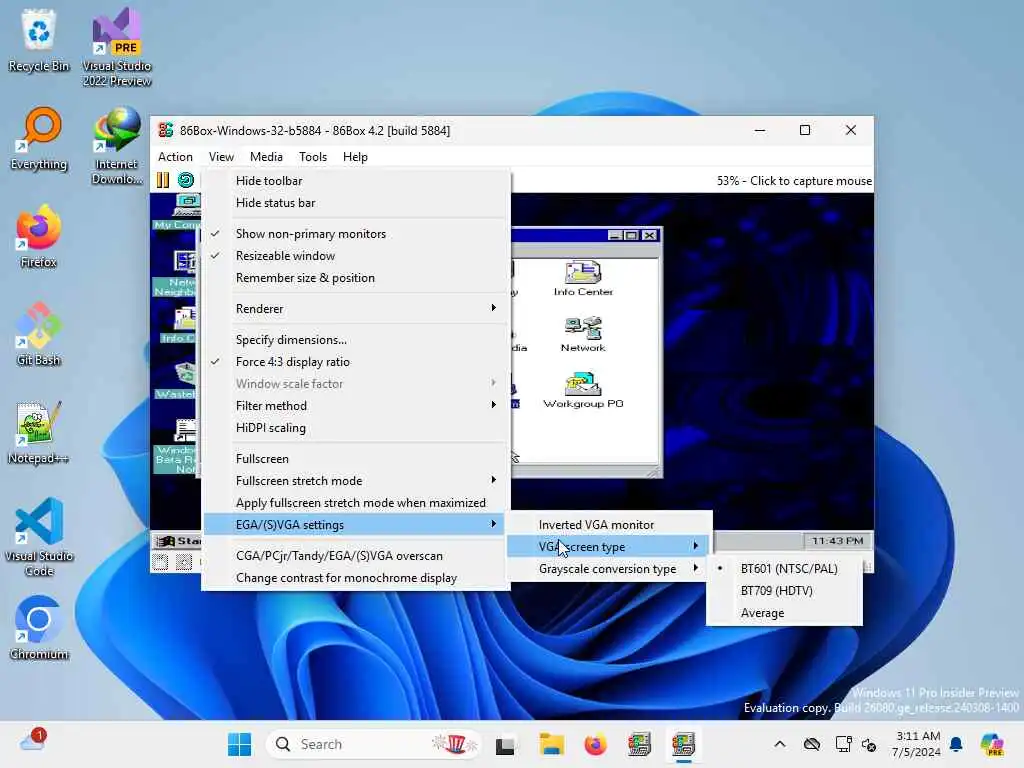Click the weather widget cloud icon
The width and height of the screenshot is (1024, 768).
(x=33, y=741)
